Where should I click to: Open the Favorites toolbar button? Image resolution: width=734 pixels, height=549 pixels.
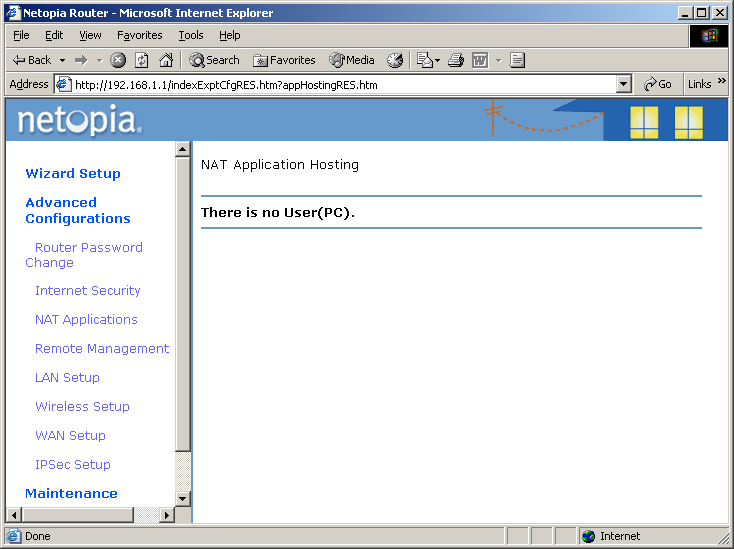click(284, 60)
